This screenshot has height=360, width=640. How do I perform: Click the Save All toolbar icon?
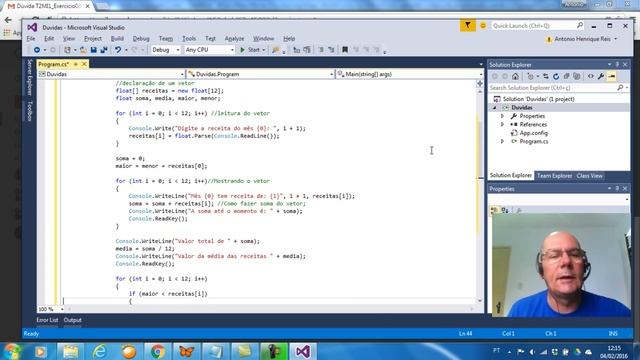104,50
